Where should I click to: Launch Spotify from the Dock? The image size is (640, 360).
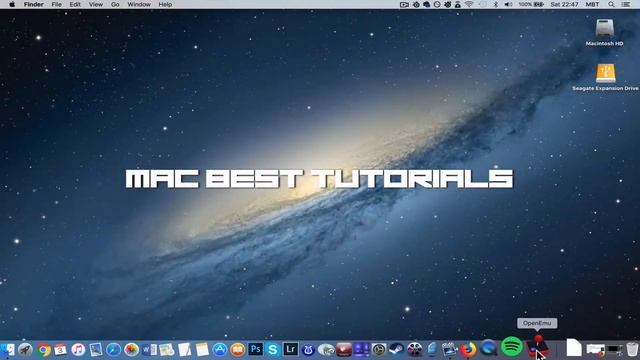[x=511, y=347]
